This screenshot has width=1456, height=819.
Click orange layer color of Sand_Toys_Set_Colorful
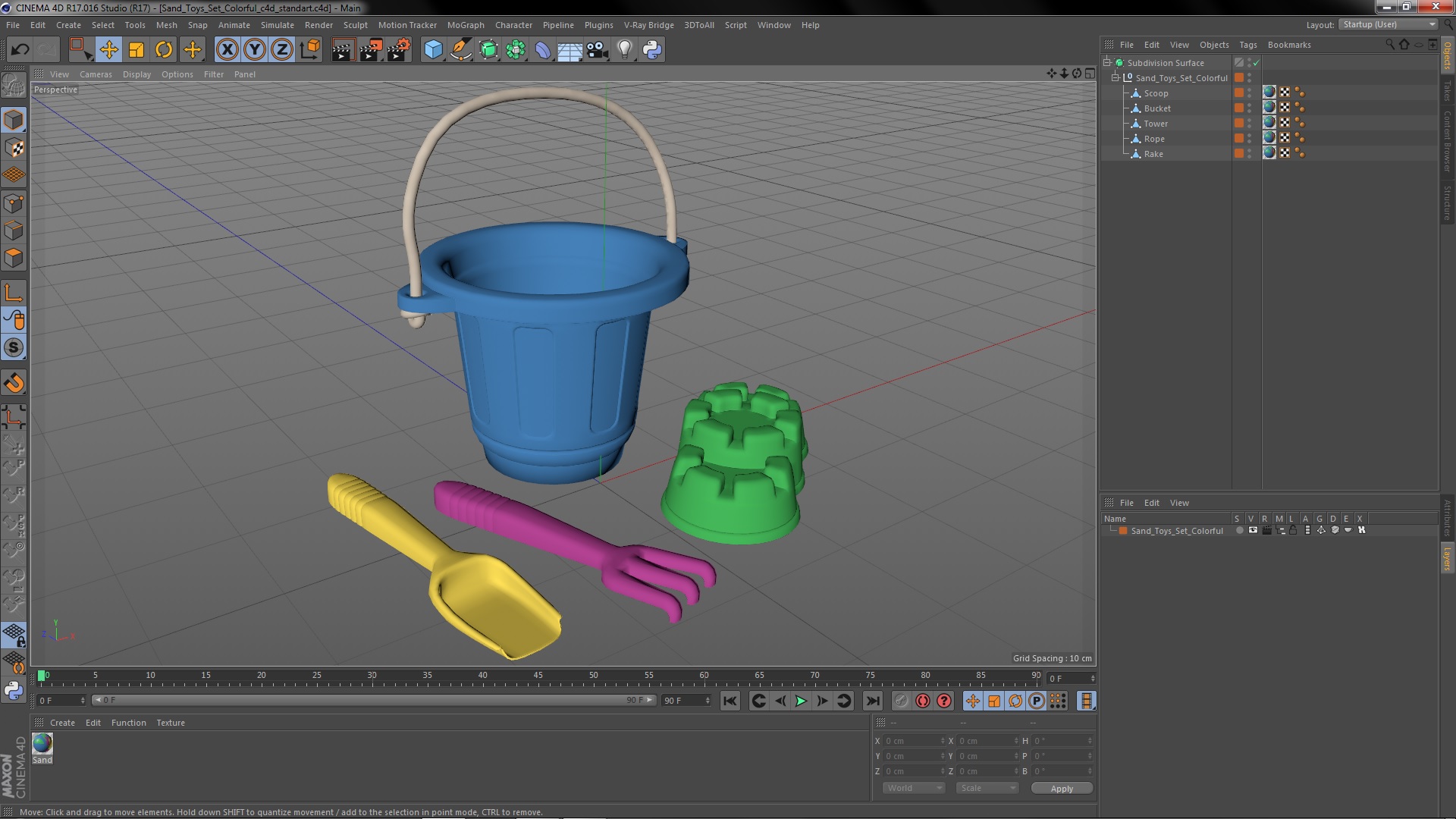click(1123, 531)
